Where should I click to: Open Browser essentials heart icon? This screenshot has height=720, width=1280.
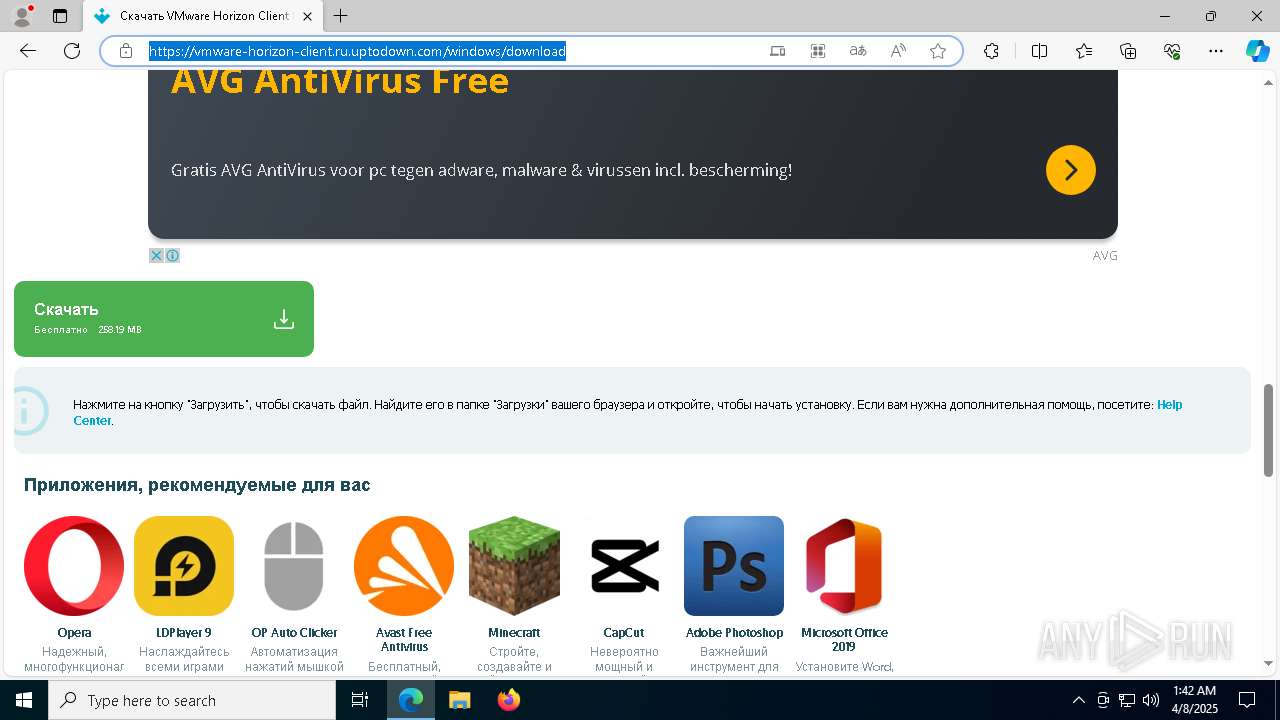[1172, 51]
